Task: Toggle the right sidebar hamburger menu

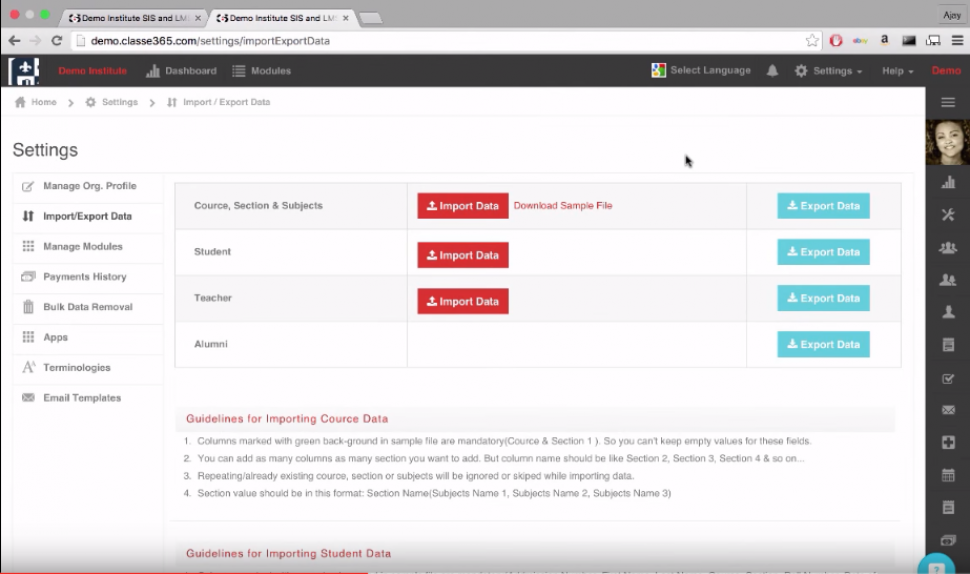Action: (x=948, y=103)
